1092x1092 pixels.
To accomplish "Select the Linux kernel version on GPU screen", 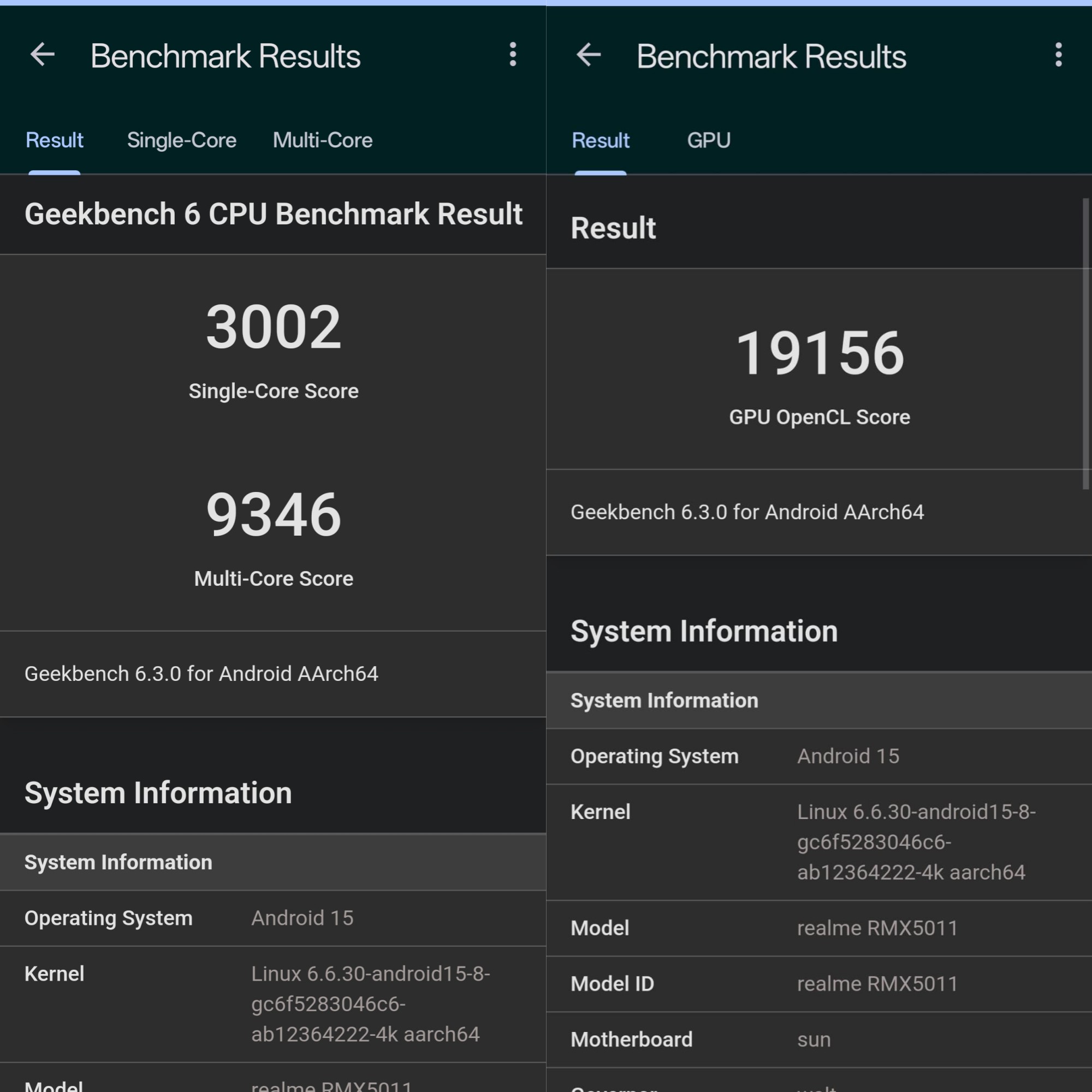I will (917, 842).
